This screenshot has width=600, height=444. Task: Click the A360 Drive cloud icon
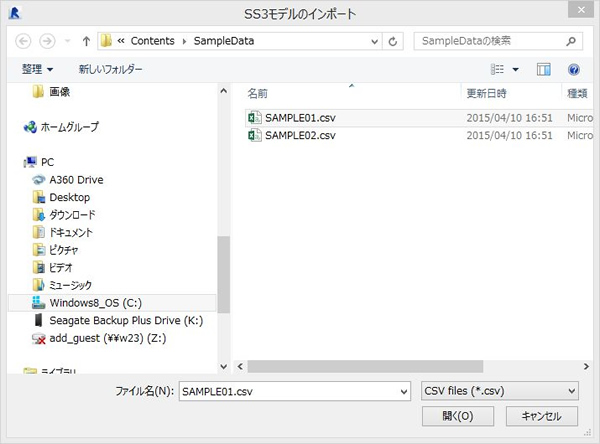pyautogui.click(x=39, y=180)
